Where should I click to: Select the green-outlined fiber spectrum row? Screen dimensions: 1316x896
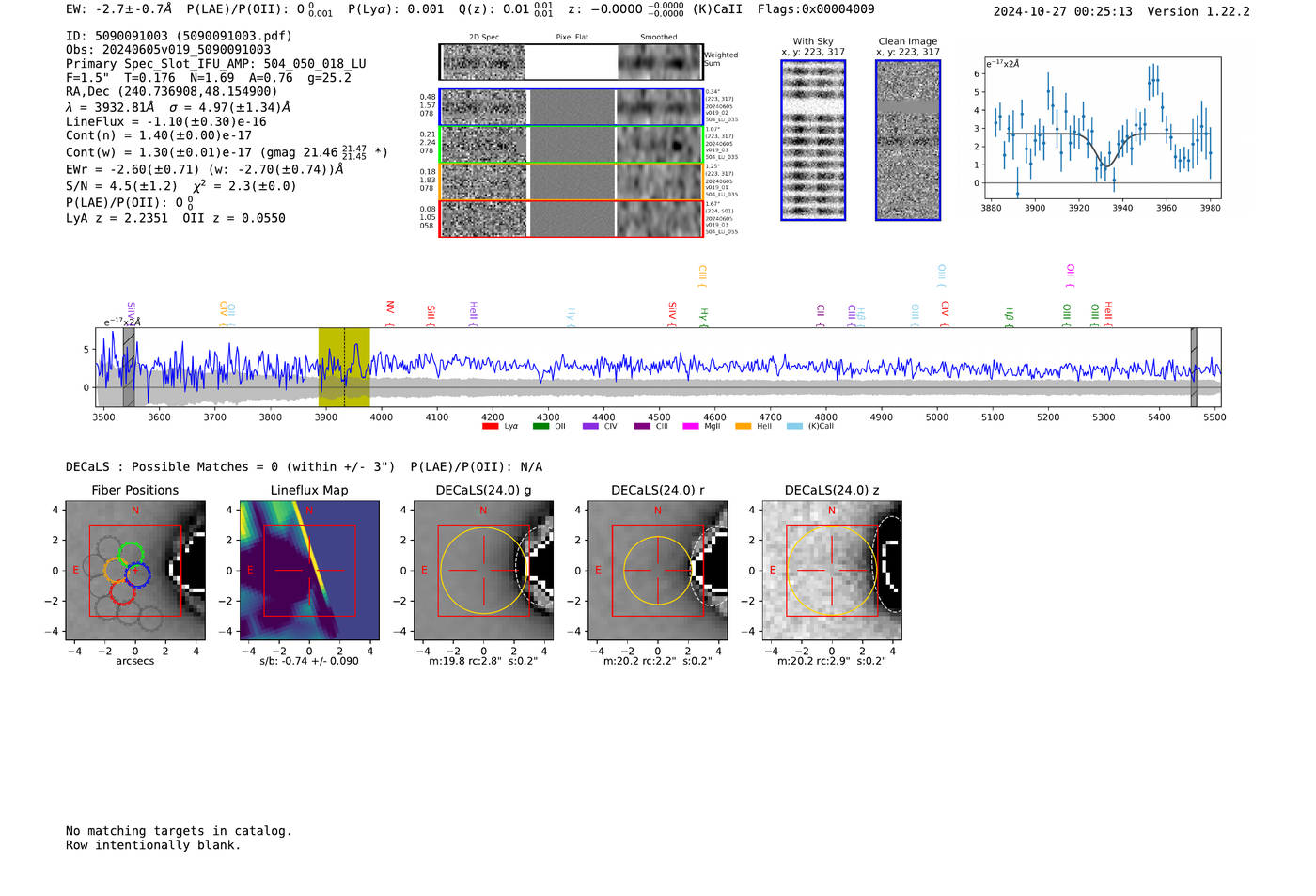[x=571, y=144]
